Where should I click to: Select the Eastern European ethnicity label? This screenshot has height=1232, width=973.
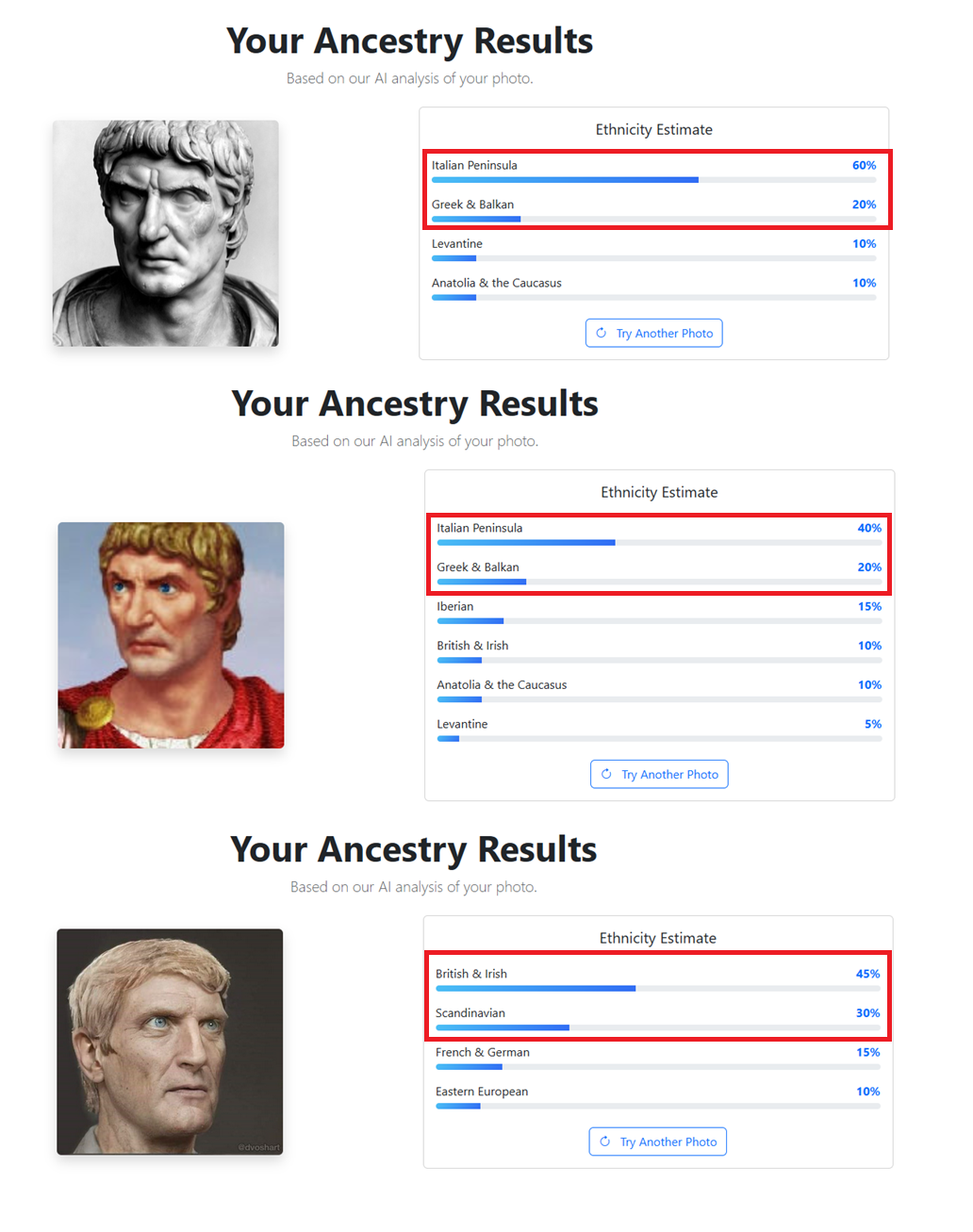pos(482,1092)
